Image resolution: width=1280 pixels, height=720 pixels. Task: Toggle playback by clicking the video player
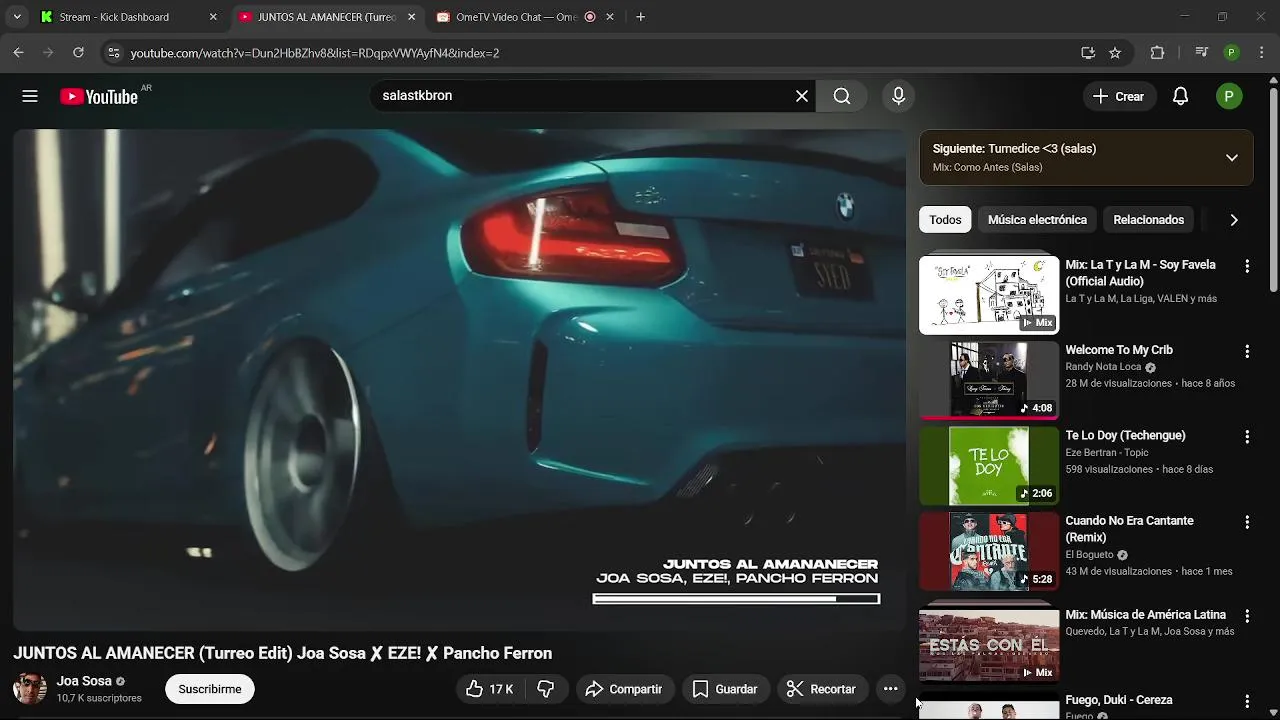[x=459, y=380]
